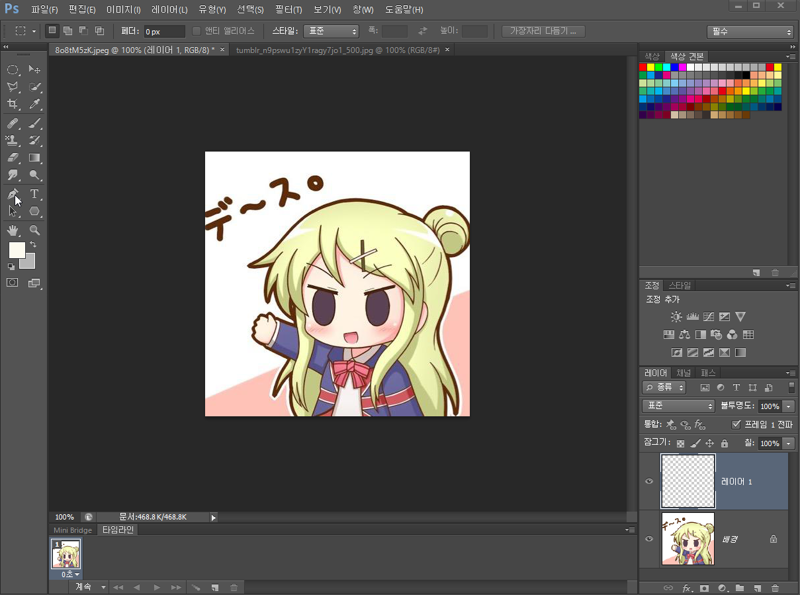Select the Hand tool
The width and height of the screenshot is (800, 595).
click(13, 230)
